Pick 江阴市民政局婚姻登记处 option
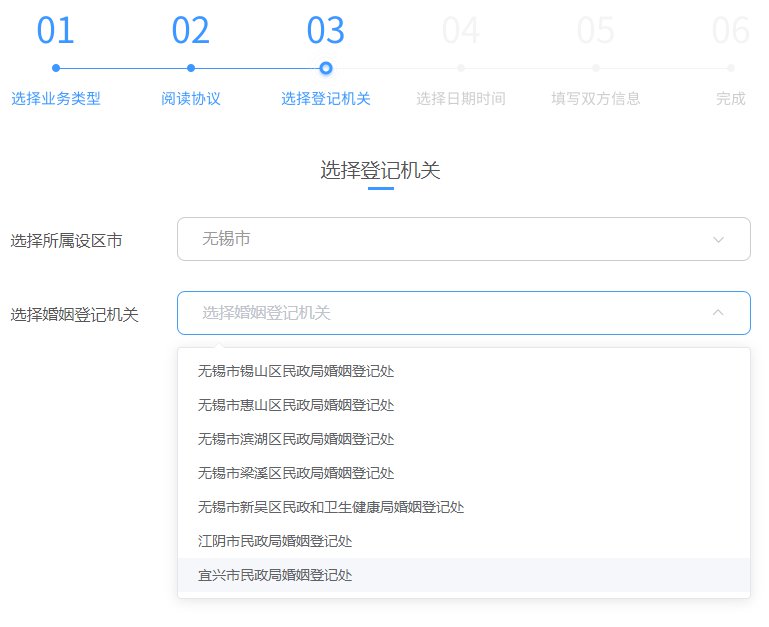Image resolution: width=769 pixels, height=627 pixels. tap(275, 541)
